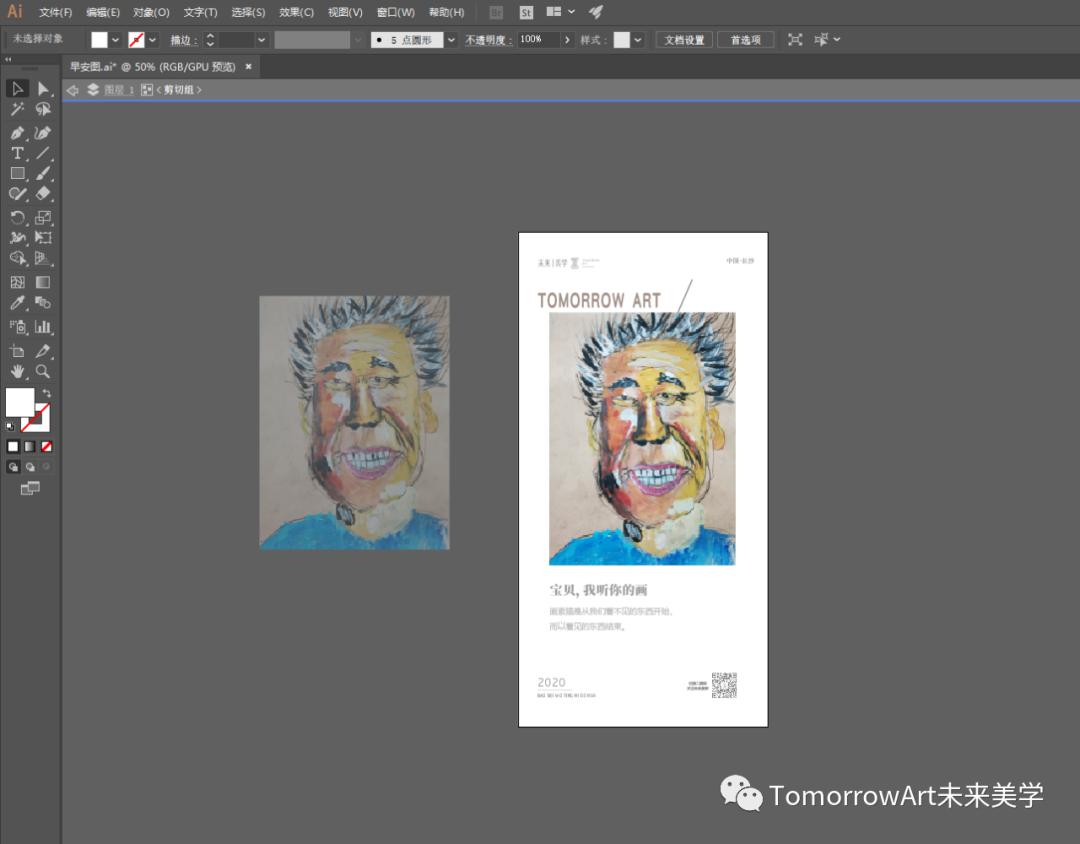Change screen mode button

(x=30, y=488)
